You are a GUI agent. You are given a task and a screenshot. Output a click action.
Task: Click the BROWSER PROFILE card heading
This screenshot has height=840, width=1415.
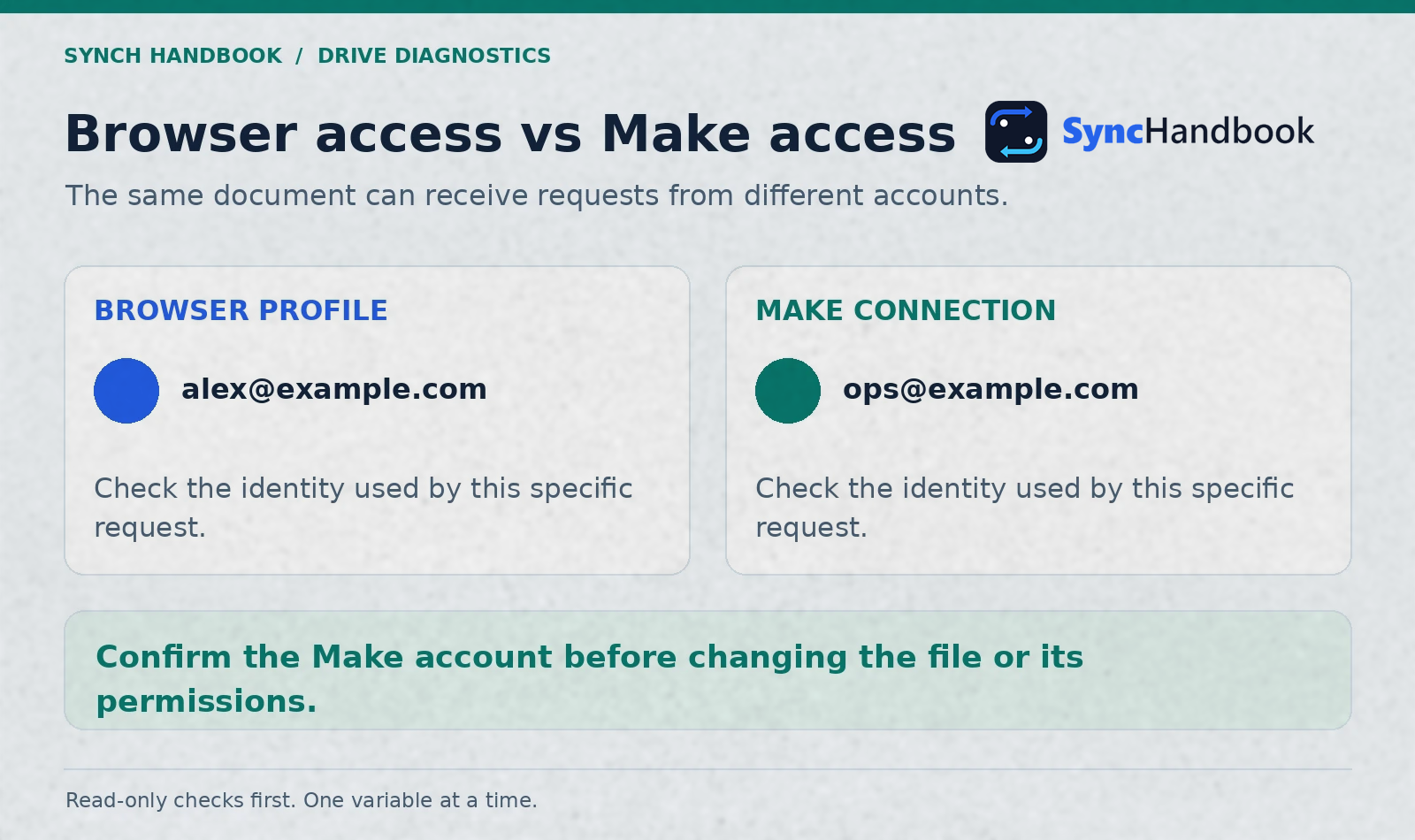pos(241,310)
